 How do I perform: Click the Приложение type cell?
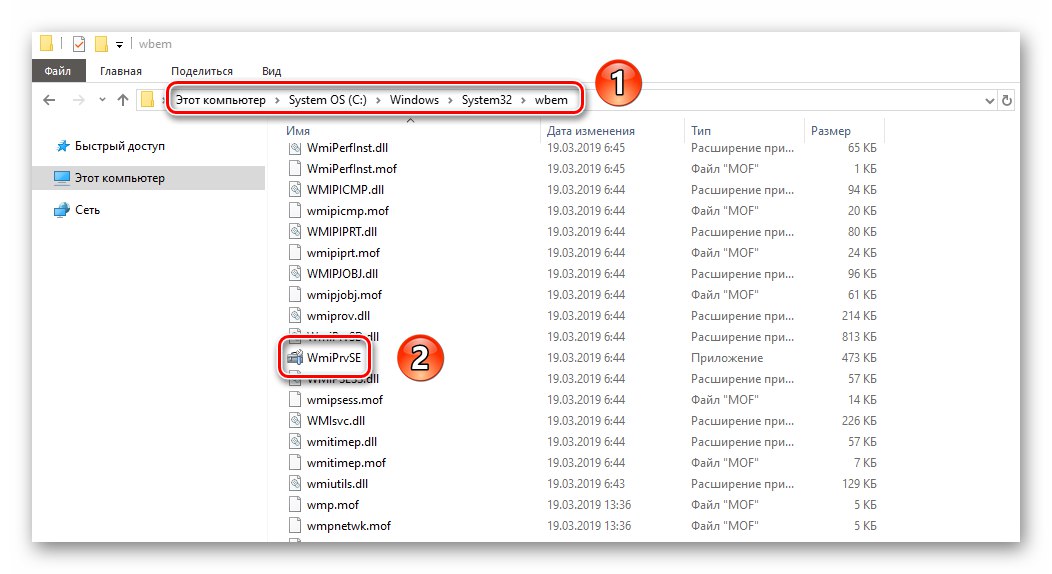[727, 358]
